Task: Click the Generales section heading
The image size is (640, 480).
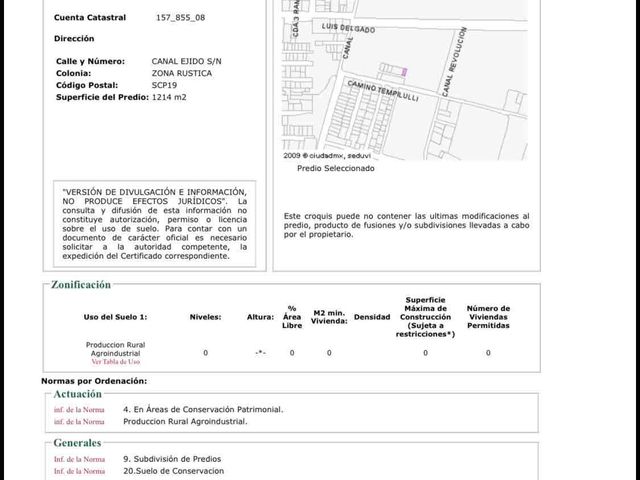Action: coord(77,443)
